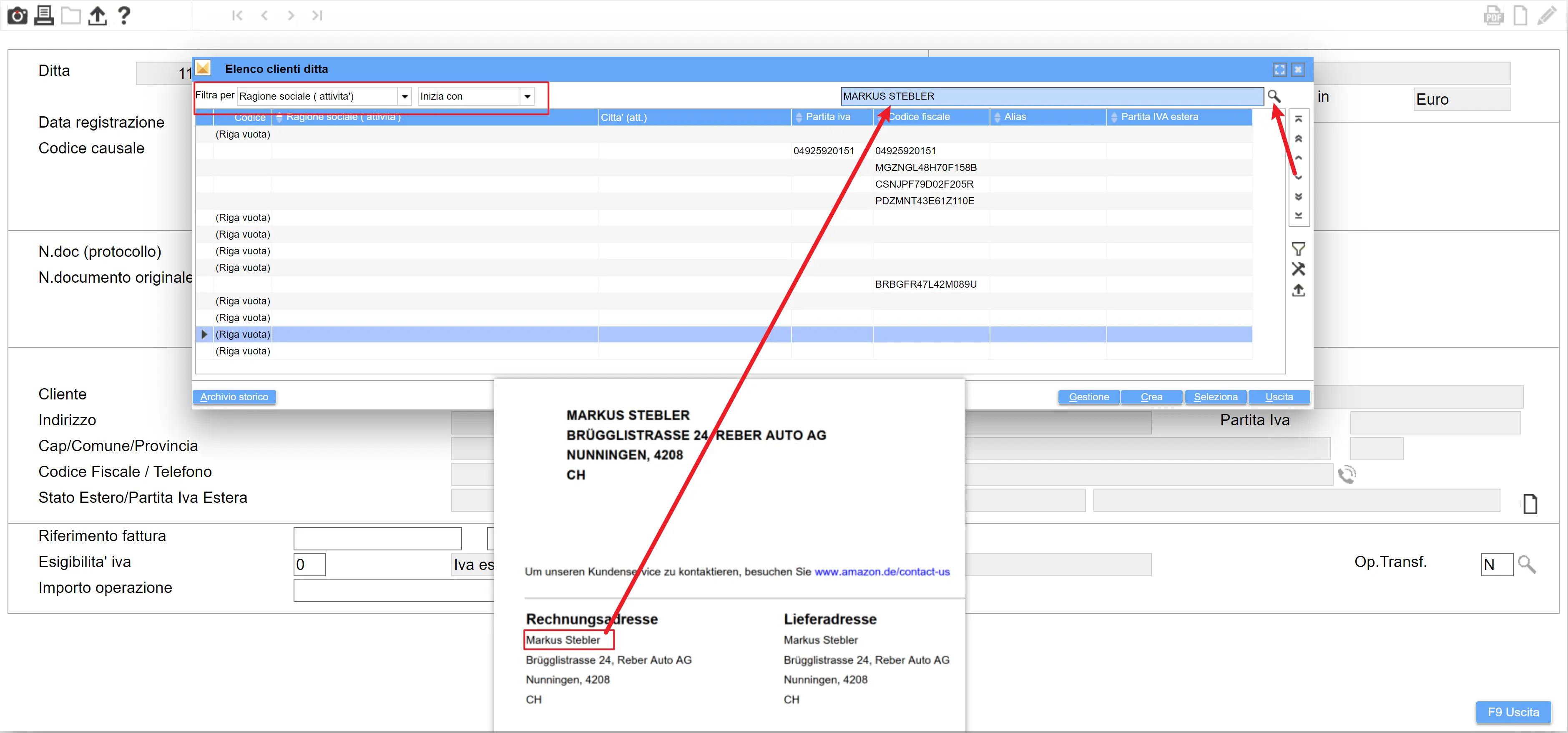Click the search magnifier next to MARKUS STEBLER
The width and height of the screenshot is (1568, 733).
(x=1274, y=96)
